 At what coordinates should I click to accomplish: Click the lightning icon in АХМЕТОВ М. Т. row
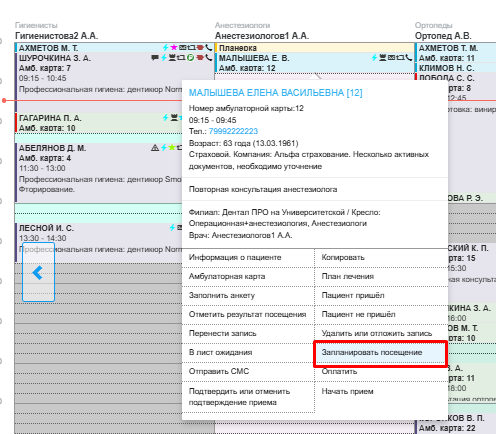point(166,48)
